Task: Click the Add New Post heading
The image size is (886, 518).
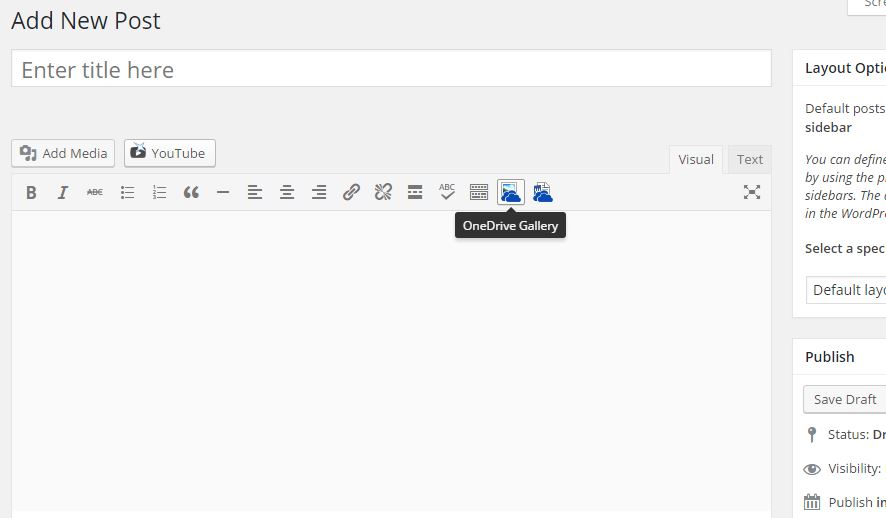Action: pyautogui.click(x=86, y=21)
